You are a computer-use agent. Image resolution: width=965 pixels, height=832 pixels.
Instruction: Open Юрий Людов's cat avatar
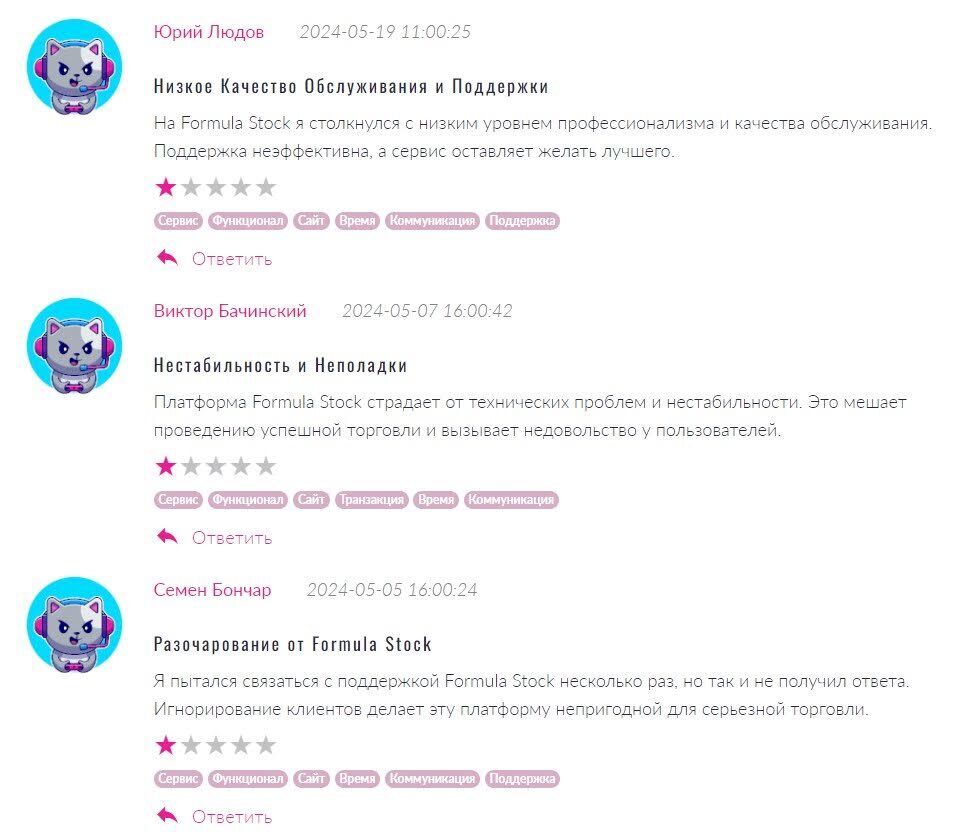click(x=74, y=66)
